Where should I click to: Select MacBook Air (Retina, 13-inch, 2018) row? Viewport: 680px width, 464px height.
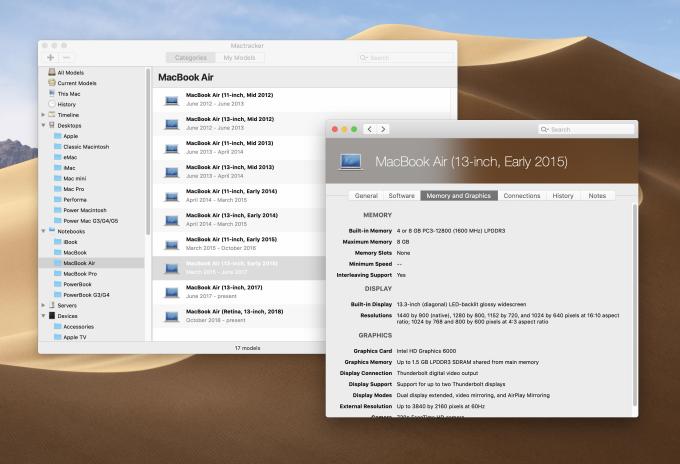[x=239, y=316]
